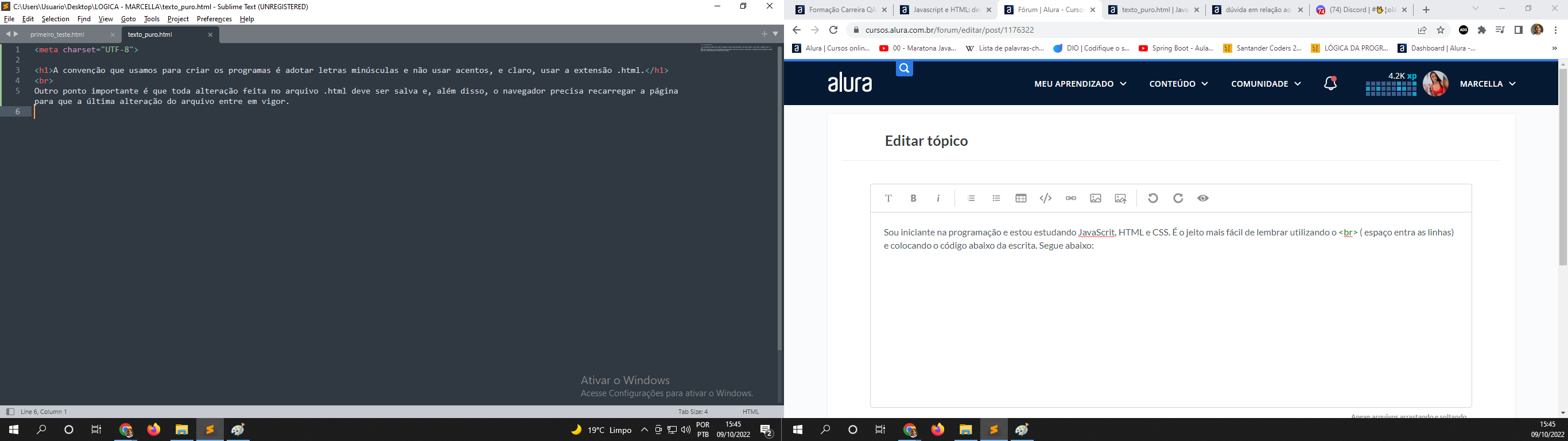Expand the CONTEÚDO menu
This screenshot has width=1568, height=441.
[x=1178, y=83]
